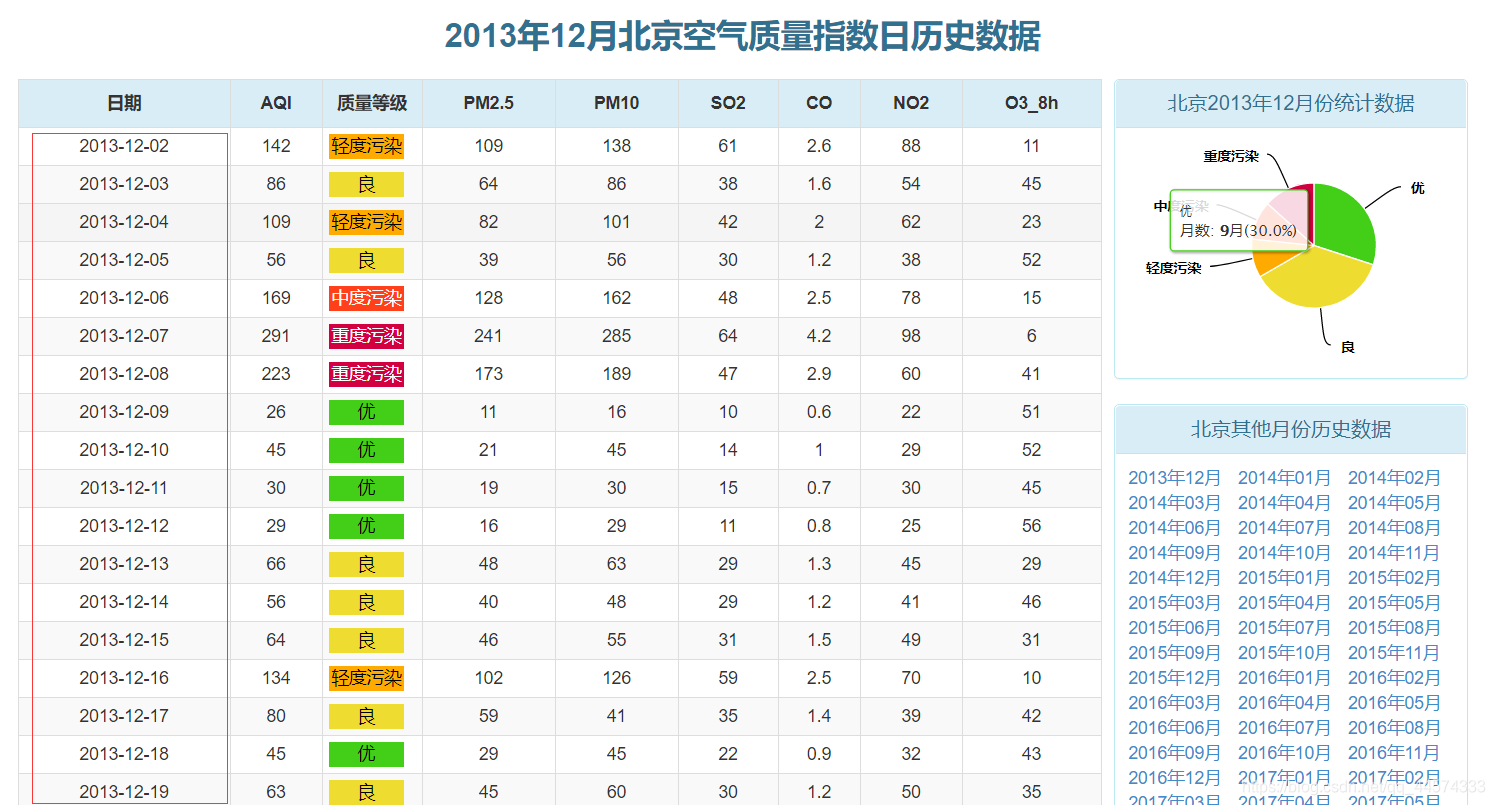
Task: Select the 轻度污染 pie chart label
Action: tap(1173, 268)
